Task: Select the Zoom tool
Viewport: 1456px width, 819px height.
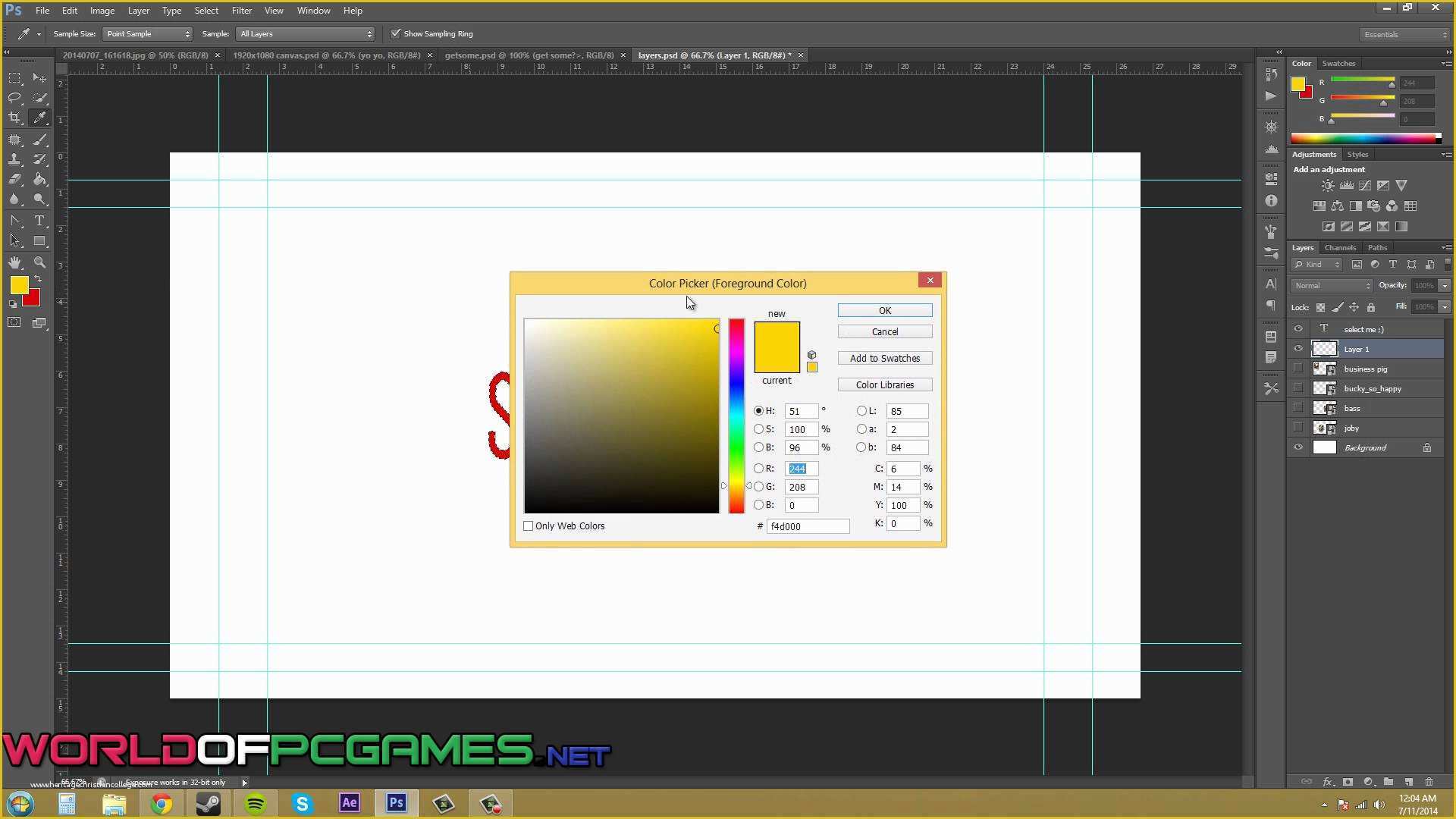Action: 39,262
